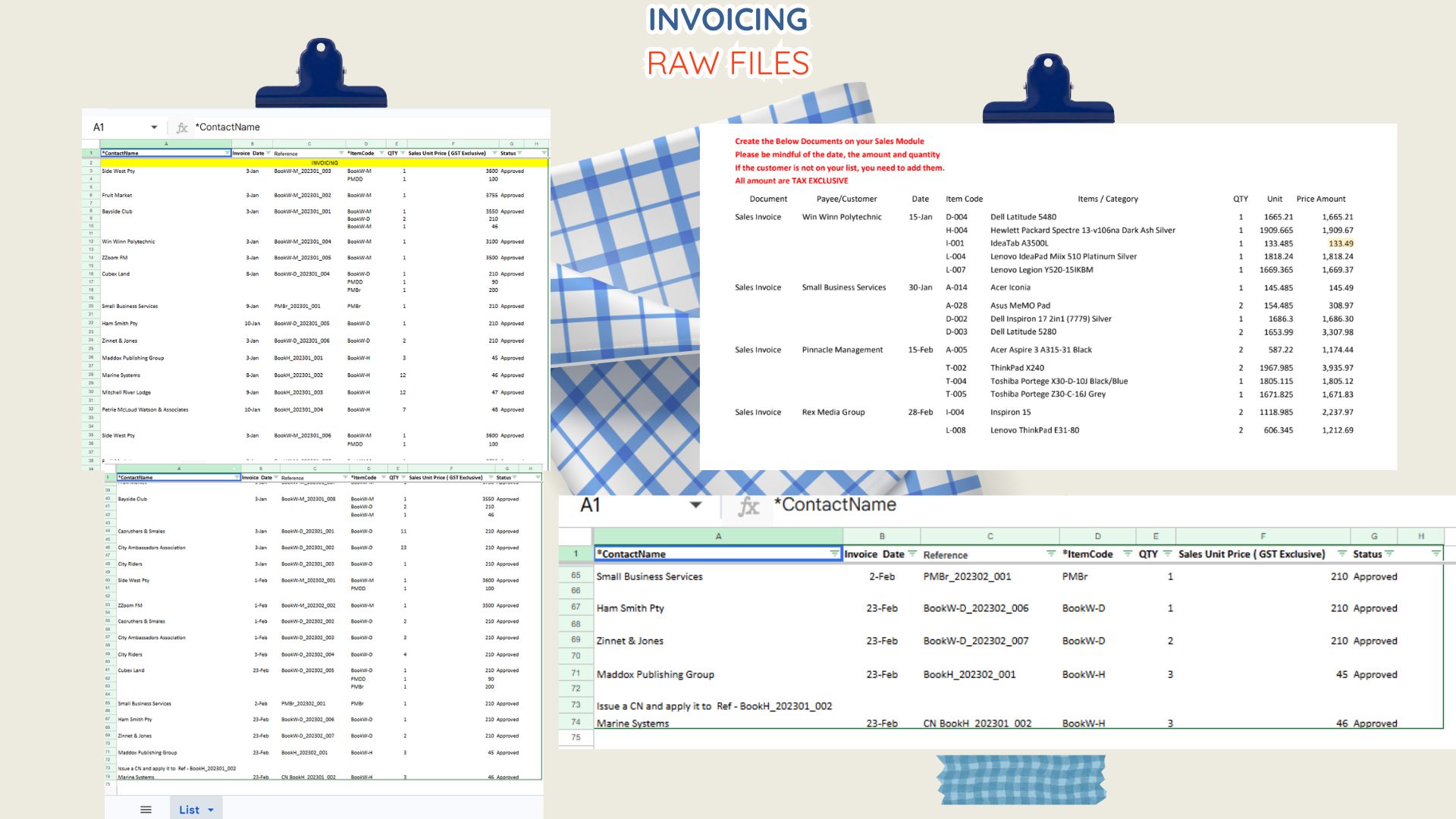Open the *ContactName filter in bottom-right sheet

(x=834, y=554)
